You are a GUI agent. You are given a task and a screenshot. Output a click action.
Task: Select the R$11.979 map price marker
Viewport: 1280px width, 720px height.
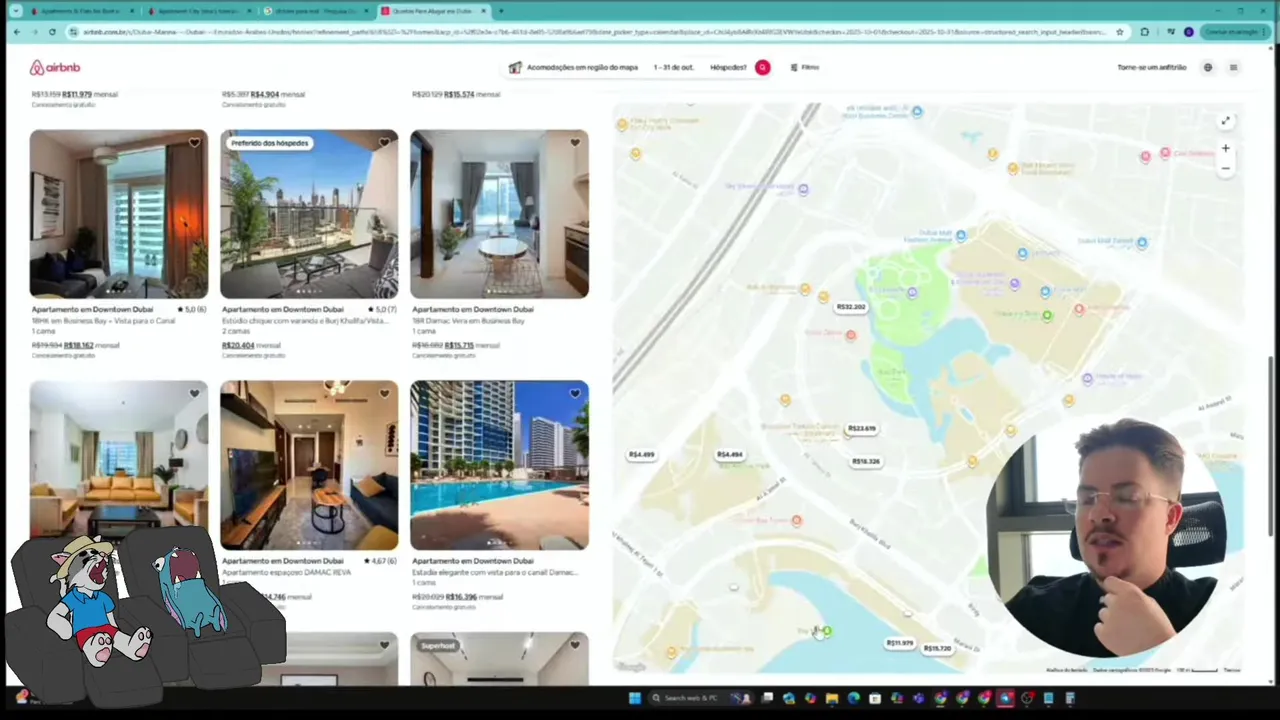coord(900,643)
